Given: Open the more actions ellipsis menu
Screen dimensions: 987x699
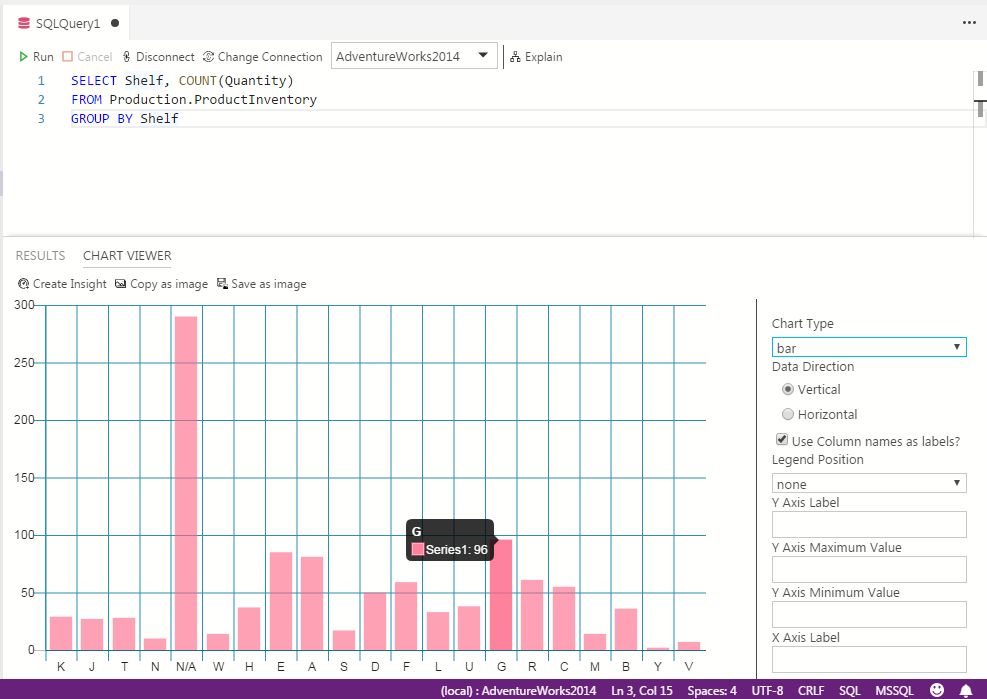Looking at the screenshot, I should click(x=969, y=23).
